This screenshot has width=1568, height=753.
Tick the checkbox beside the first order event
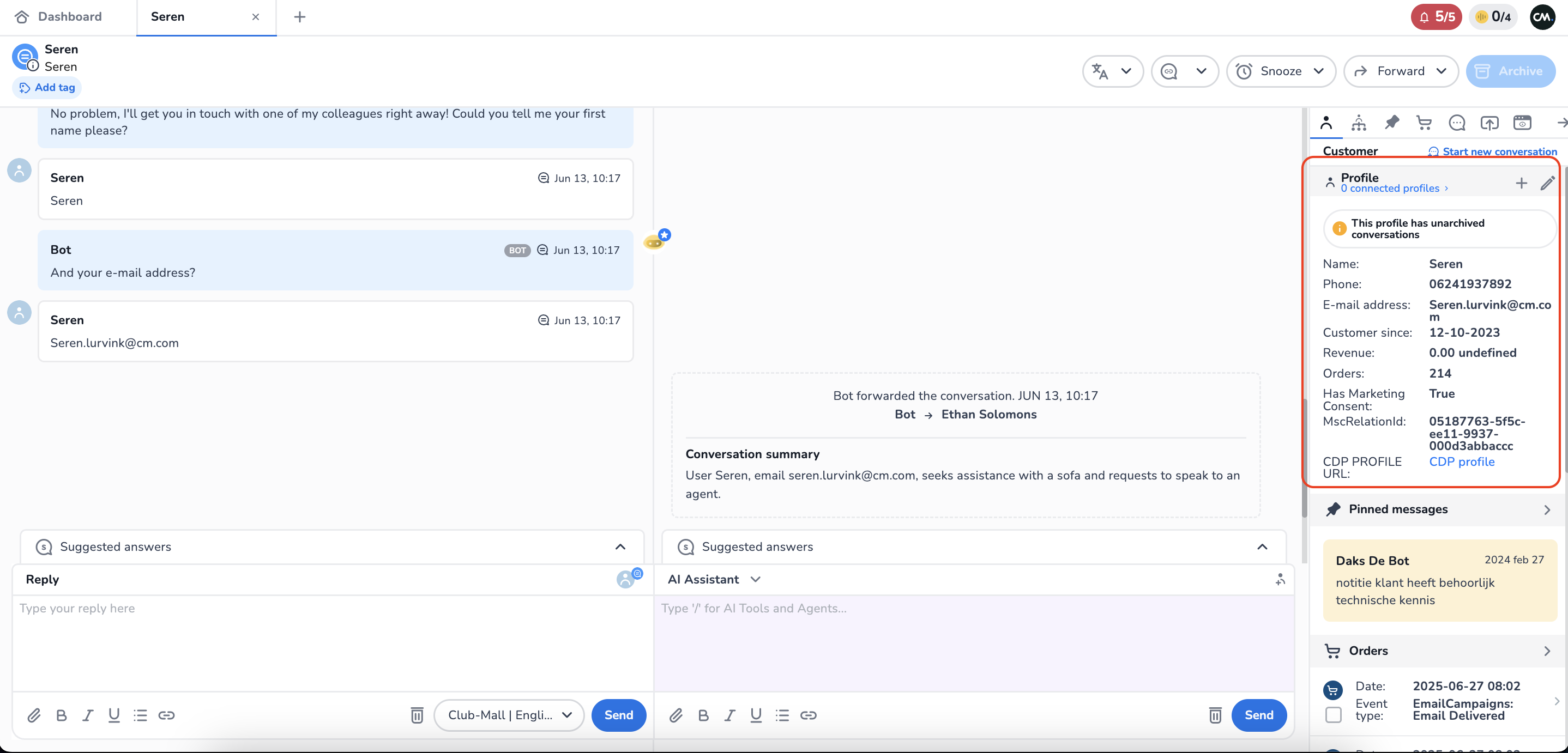pyautogui.click(x=1333, y=715)
